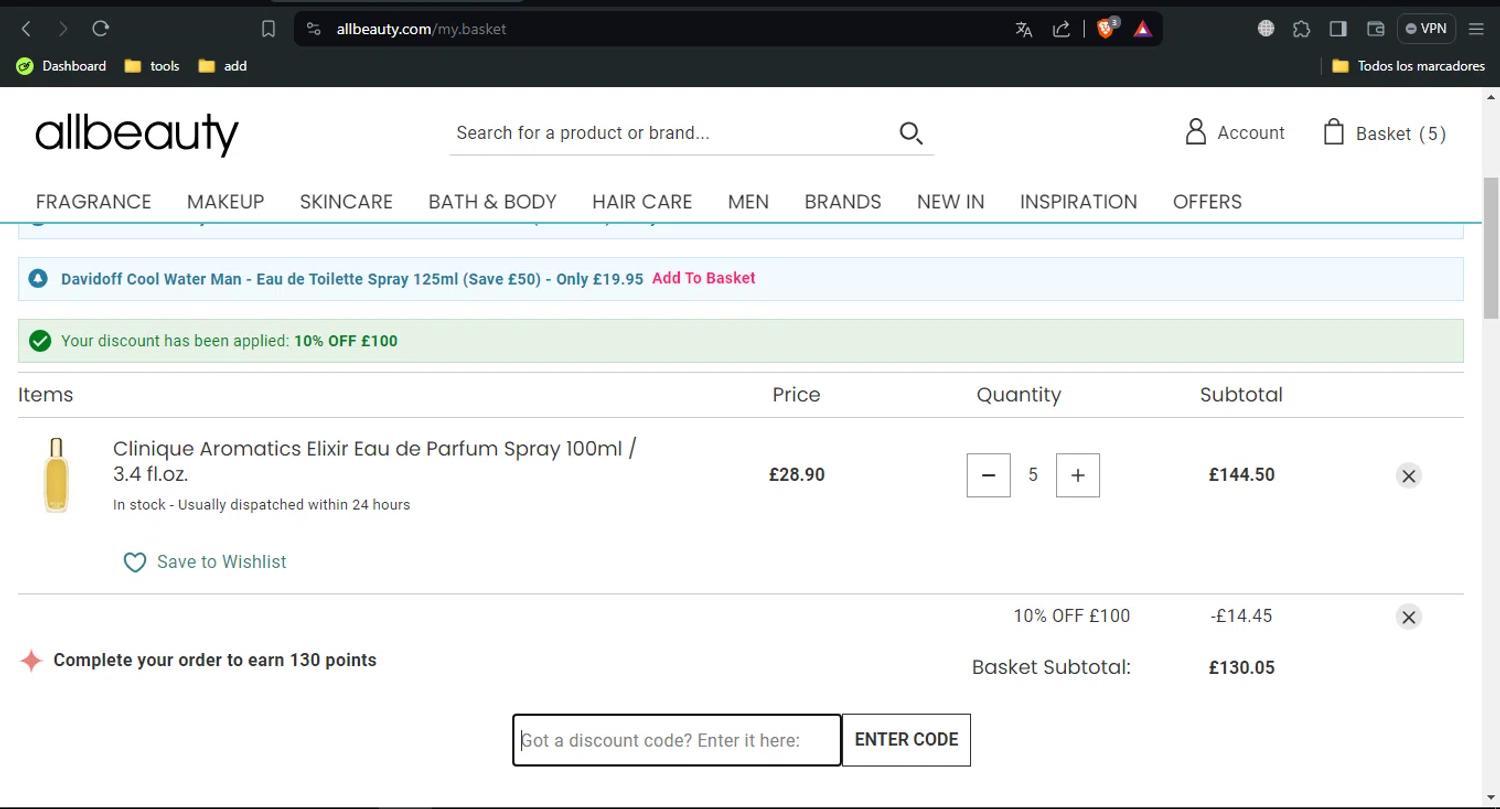Open the OFFERS menu
Viewport: 1500px width, 809px height.
click(x=1207, y=202)
